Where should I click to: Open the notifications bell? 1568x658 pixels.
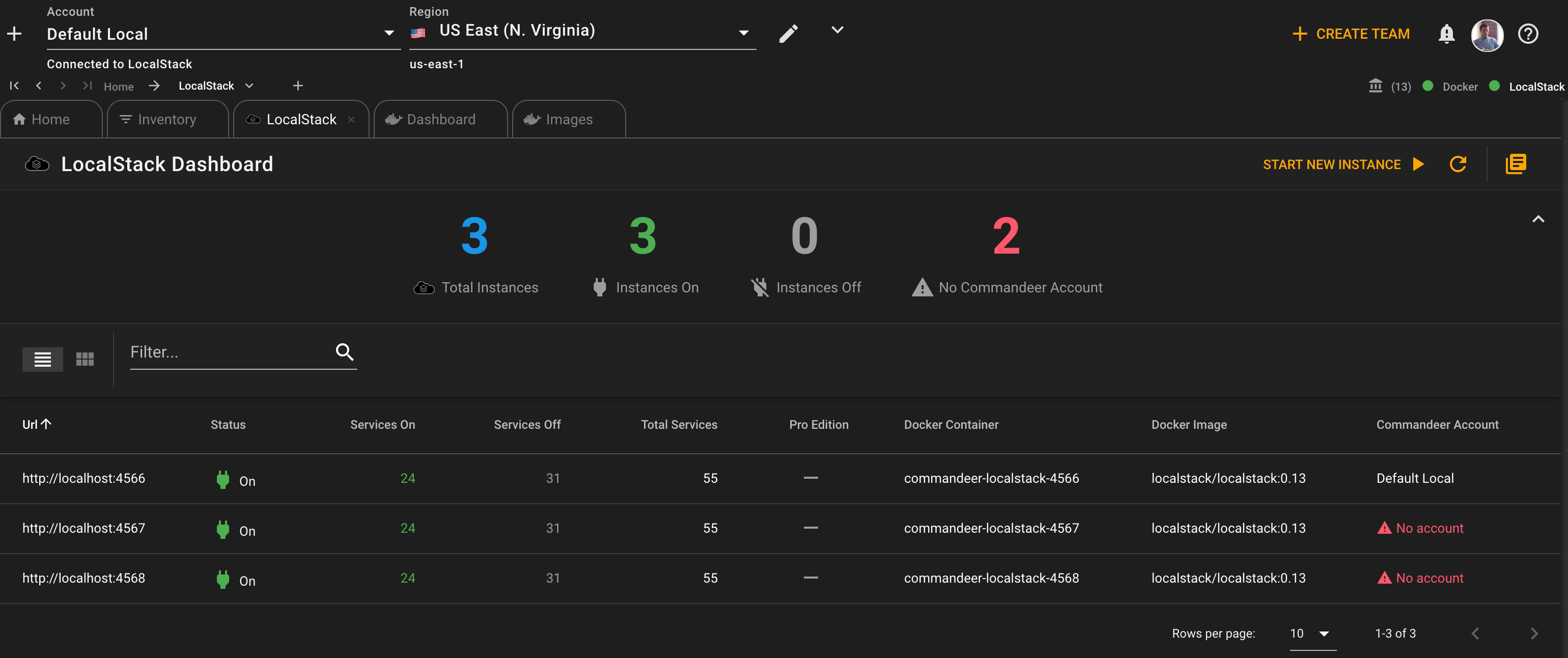1447,34
